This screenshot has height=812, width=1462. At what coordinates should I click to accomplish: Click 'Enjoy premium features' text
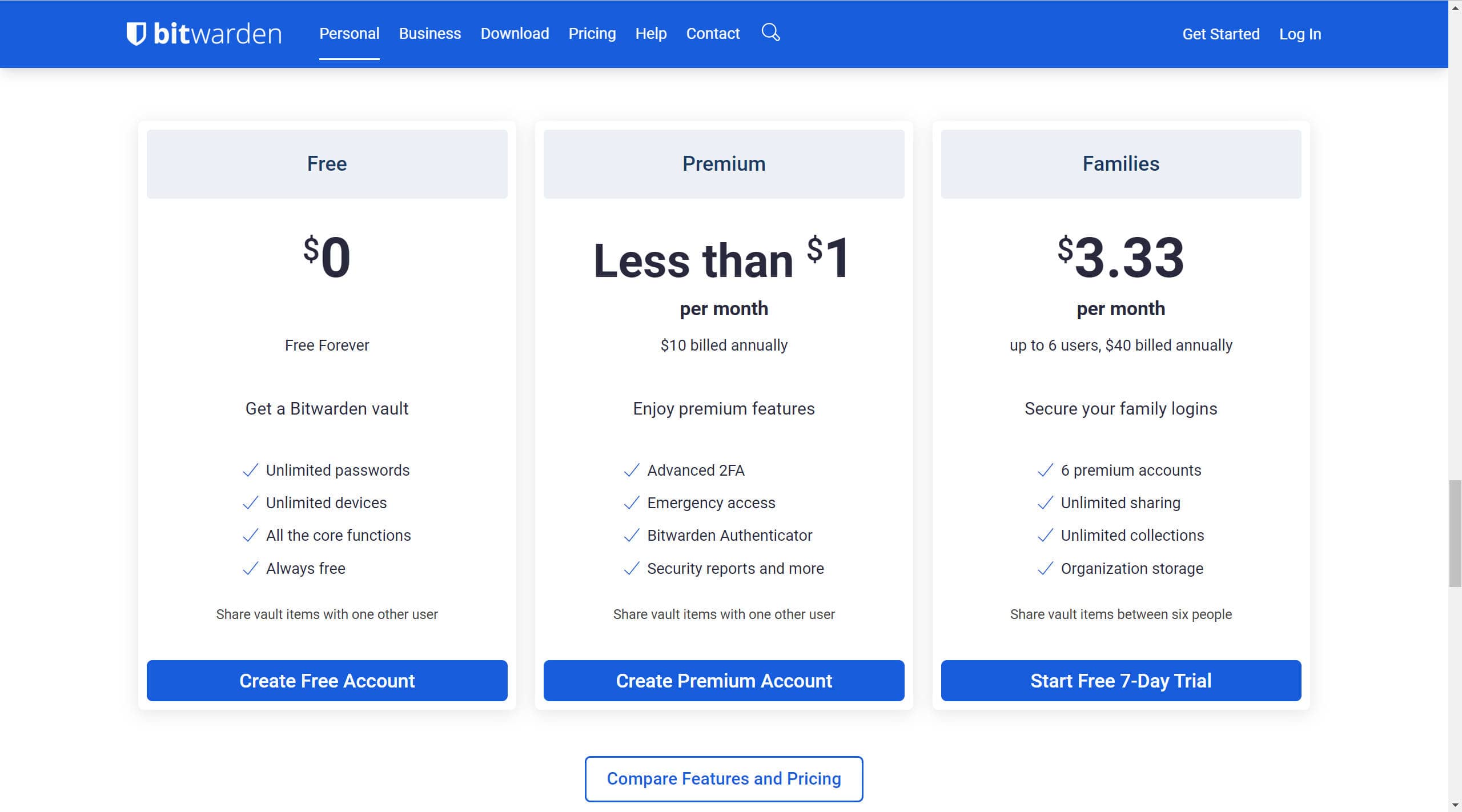click(x=724, y=409)
